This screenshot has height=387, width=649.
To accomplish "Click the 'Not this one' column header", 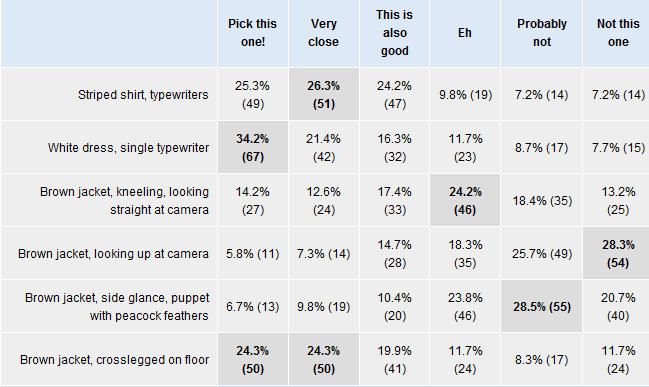I will (618, 33).
